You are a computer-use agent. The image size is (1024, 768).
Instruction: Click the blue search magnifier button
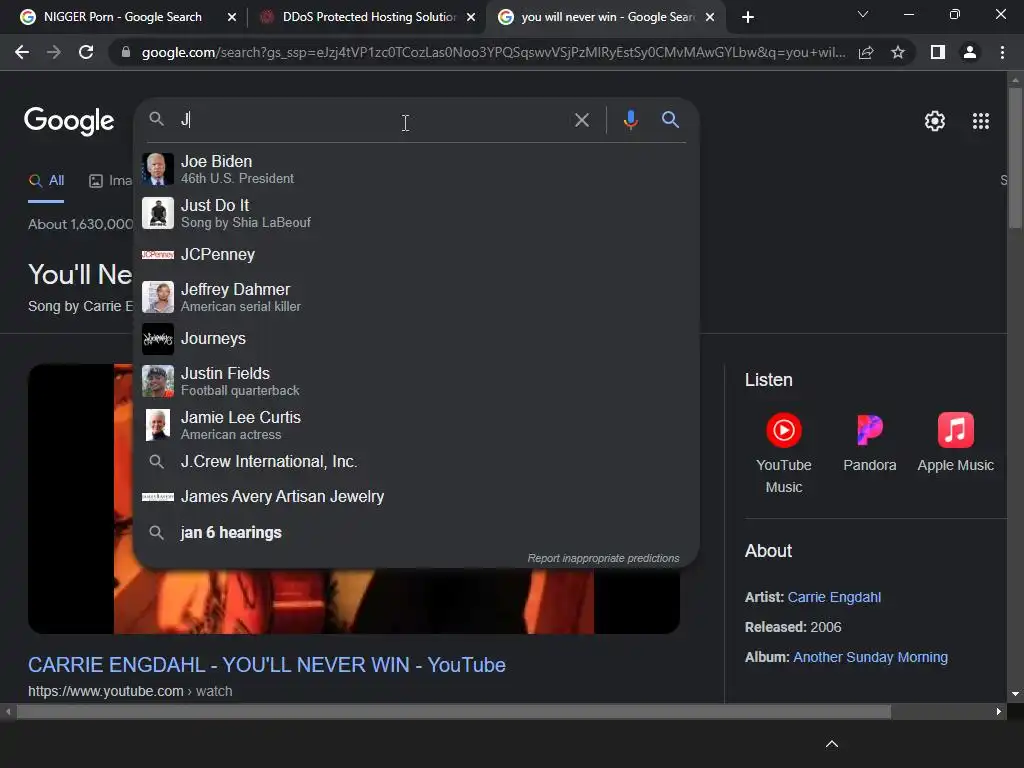pos(670,120)
